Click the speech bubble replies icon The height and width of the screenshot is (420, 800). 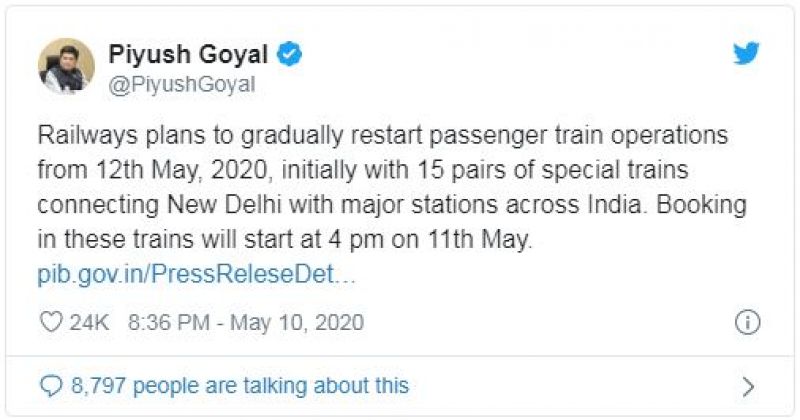coord(49,385)
